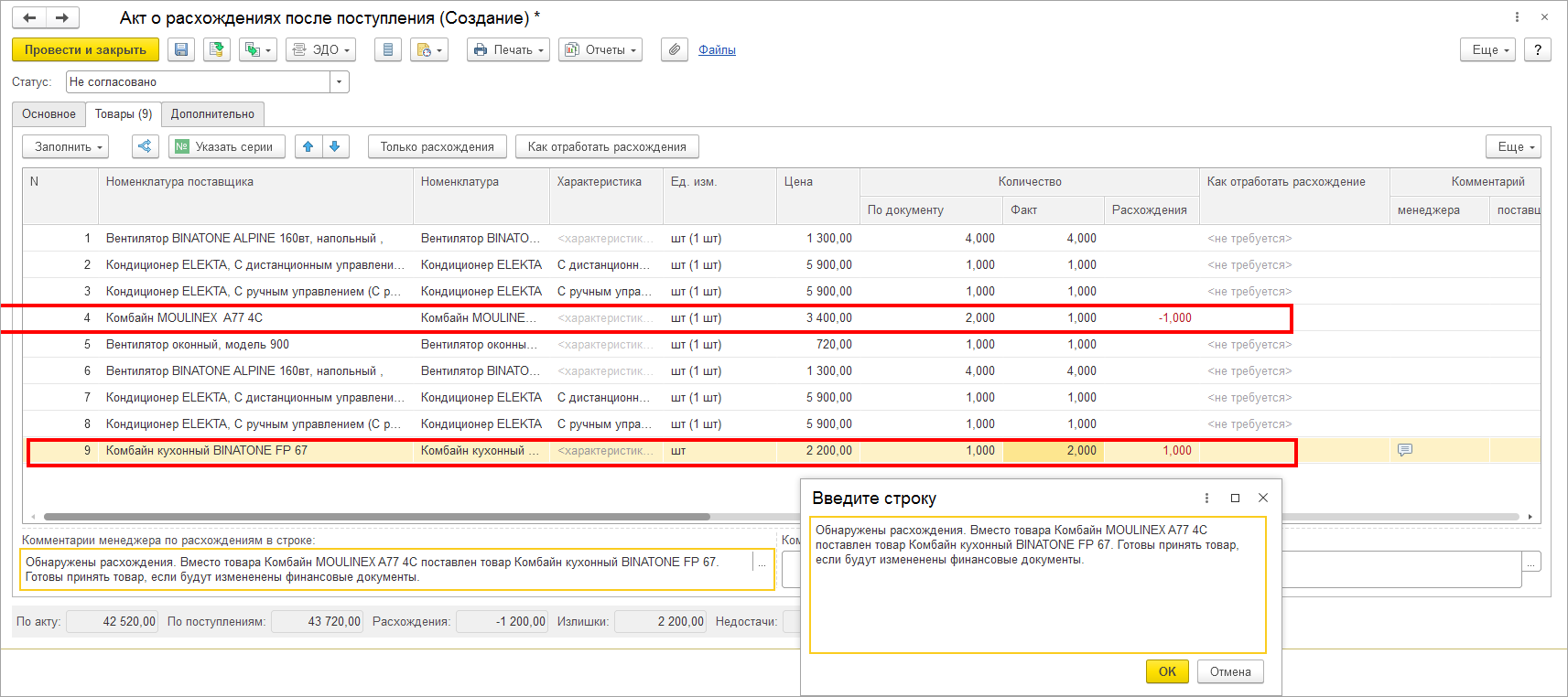
Task: Open the create-based-on dropdown icon
Action: click(x=258, y=49)
